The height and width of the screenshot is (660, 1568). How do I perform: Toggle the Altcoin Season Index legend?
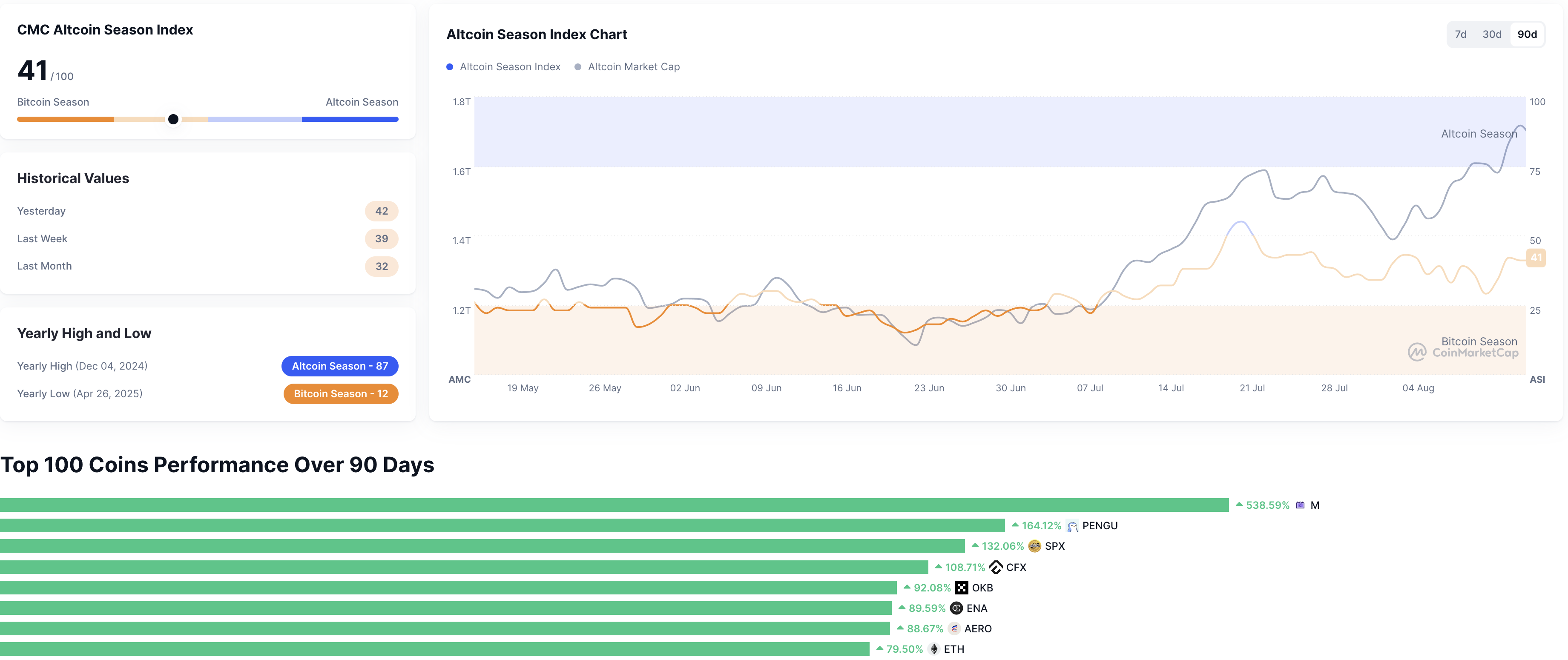click(503, 67)
